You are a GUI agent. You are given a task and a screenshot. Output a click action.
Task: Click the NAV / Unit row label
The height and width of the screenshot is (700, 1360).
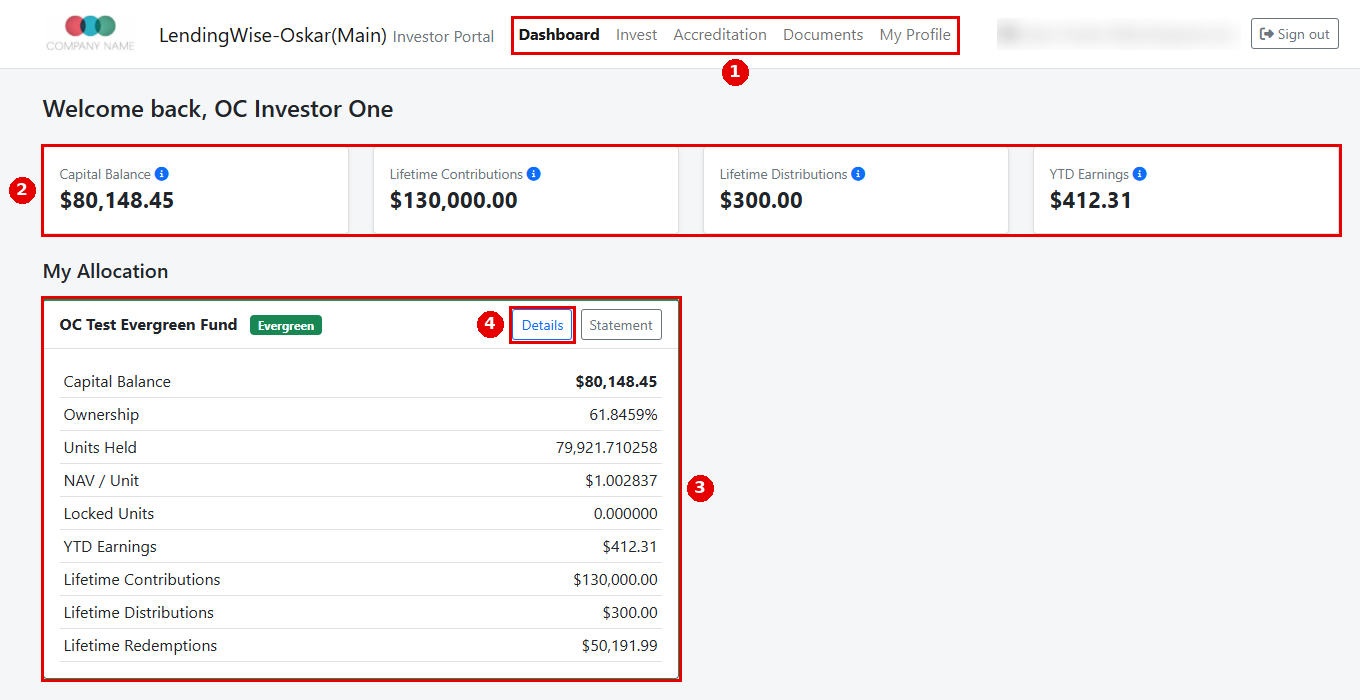click(101, 481)
